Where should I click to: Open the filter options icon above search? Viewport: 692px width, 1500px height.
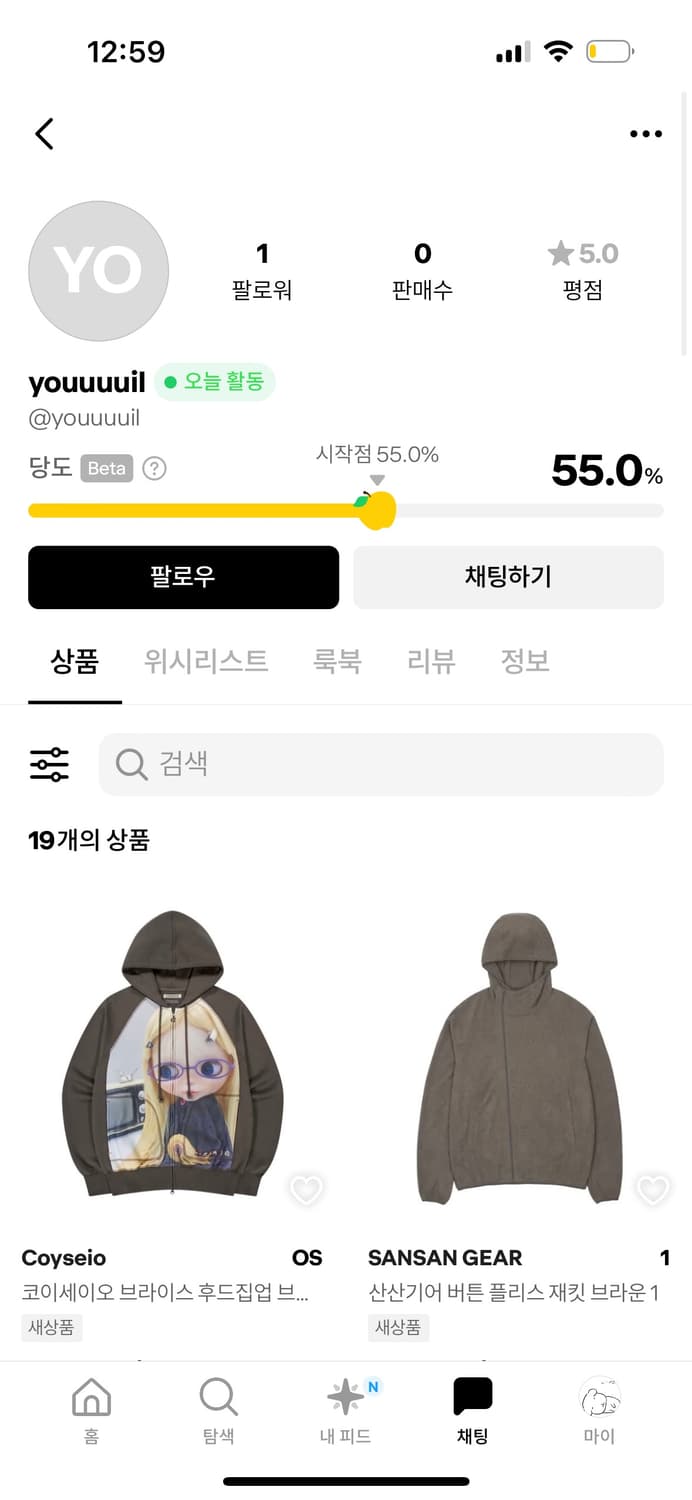pyautogui.click(x=49, y=764)
